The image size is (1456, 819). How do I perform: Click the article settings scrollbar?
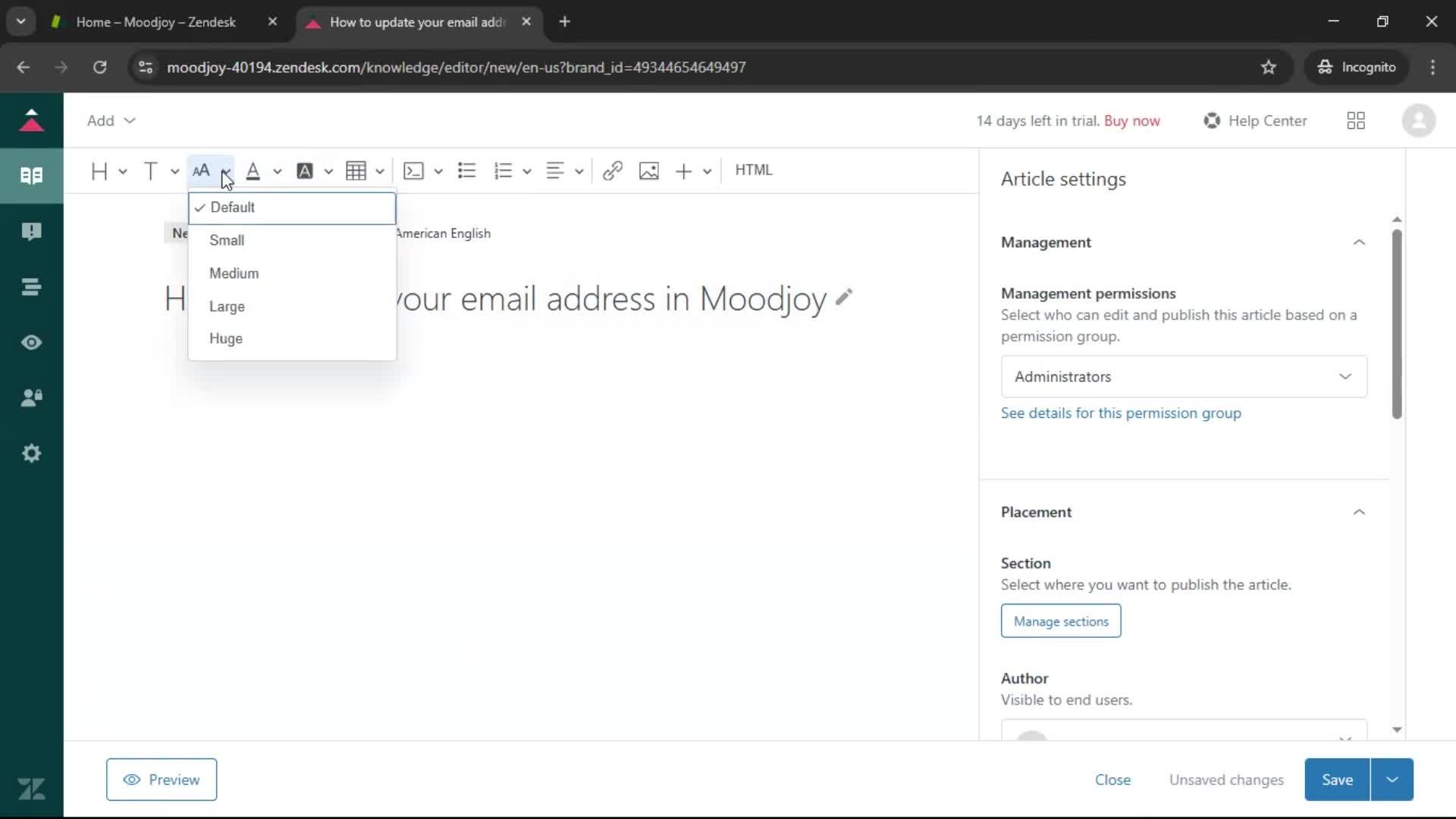tap(1397, 324)
